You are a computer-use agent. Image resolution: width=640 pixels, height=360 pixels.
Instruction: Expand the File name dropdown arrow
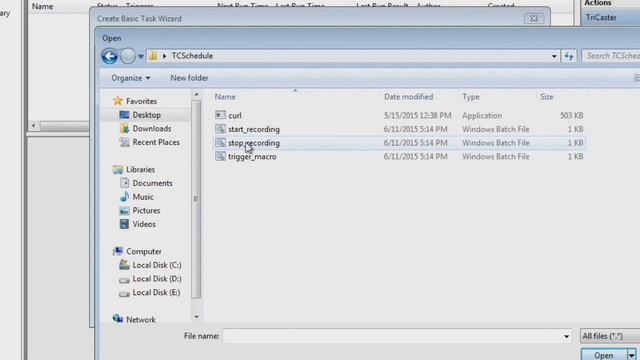click(x=566, y=337)
